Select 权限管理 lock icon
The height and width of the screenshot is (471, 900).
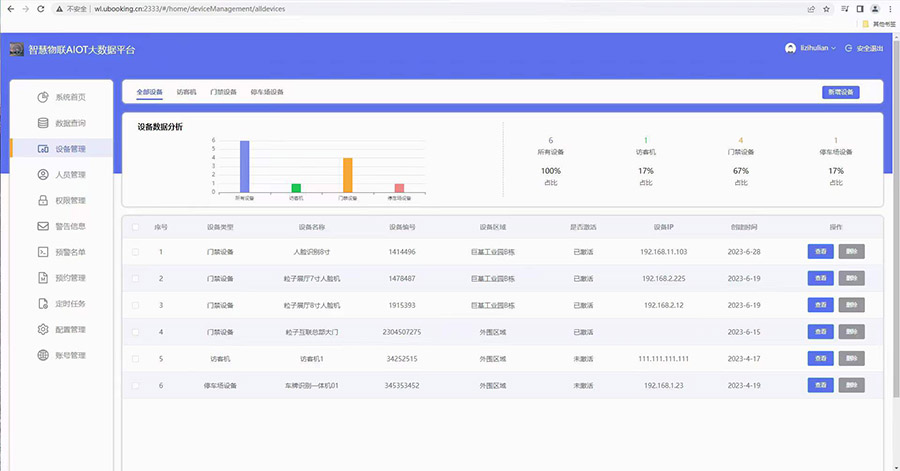click(43, 200)
